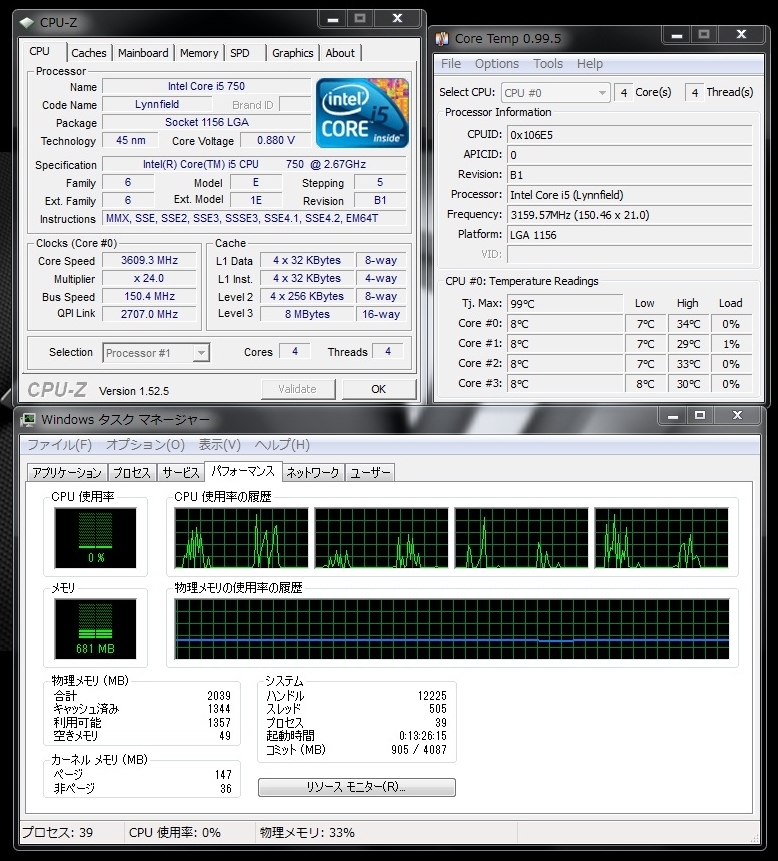Open the Help menu in Core Temp
The image size is (778, 861).
590,64
